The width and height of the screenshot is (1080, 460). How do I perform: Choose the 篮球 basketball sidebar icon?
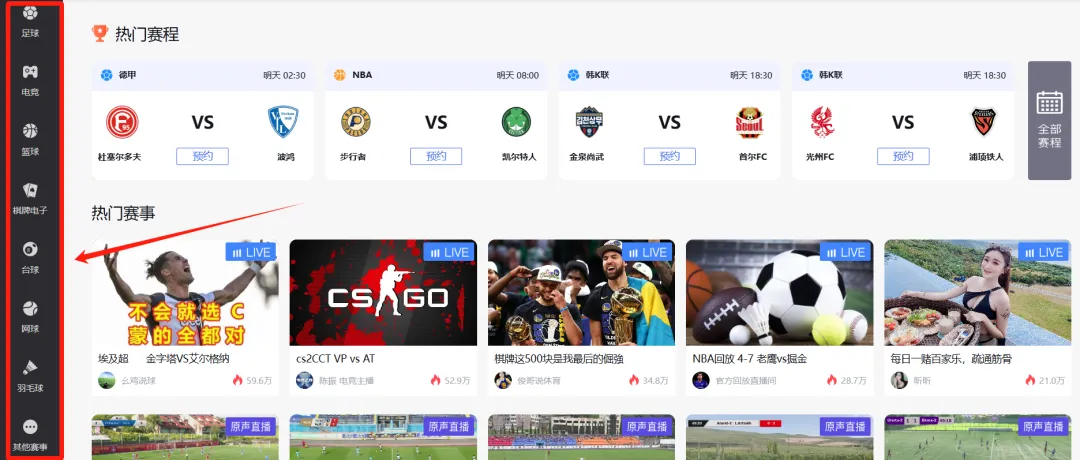(30, 131)
